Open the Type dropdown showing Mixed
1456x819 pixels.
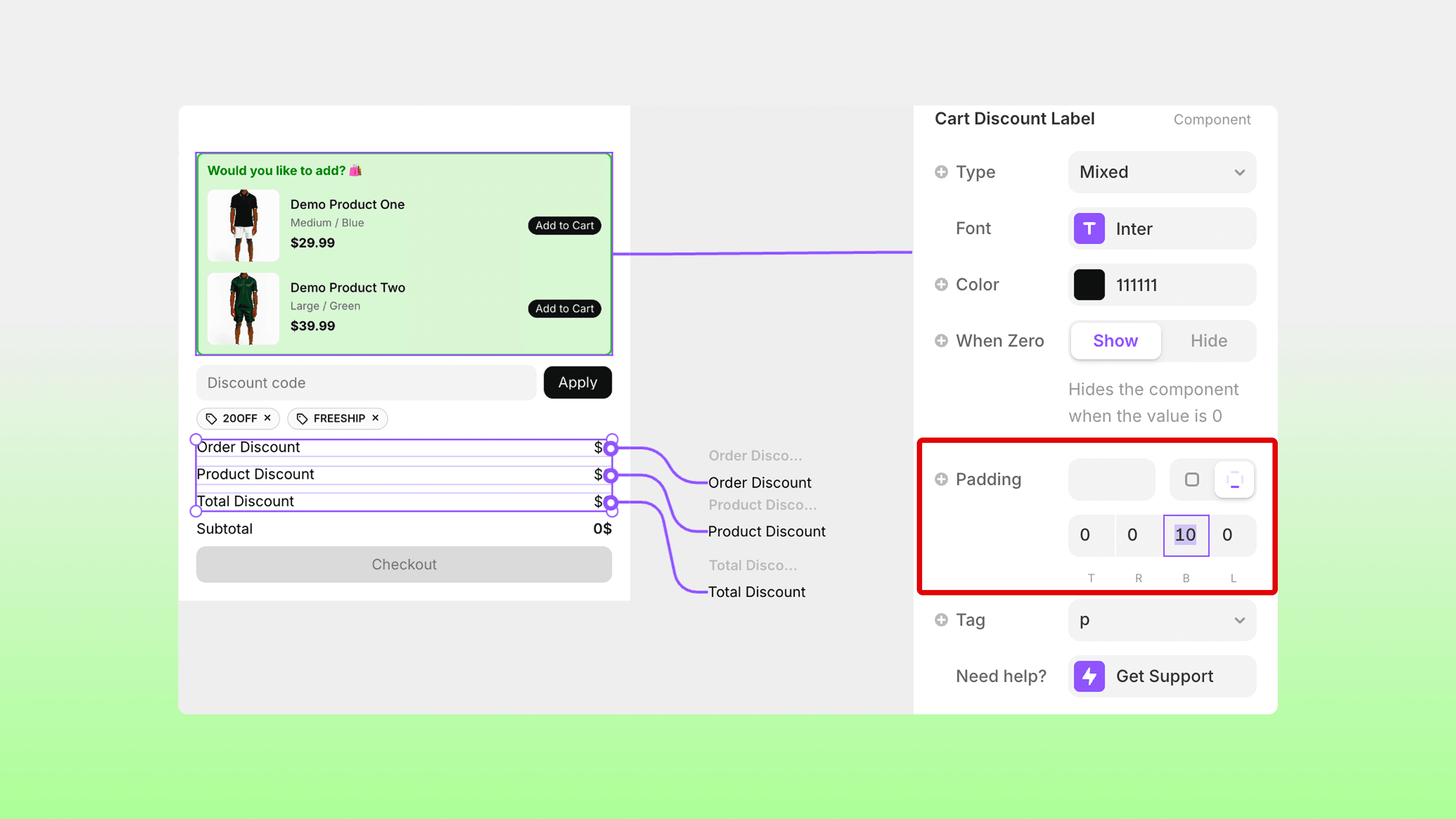pyautogui.click(x=1161, y=172)
